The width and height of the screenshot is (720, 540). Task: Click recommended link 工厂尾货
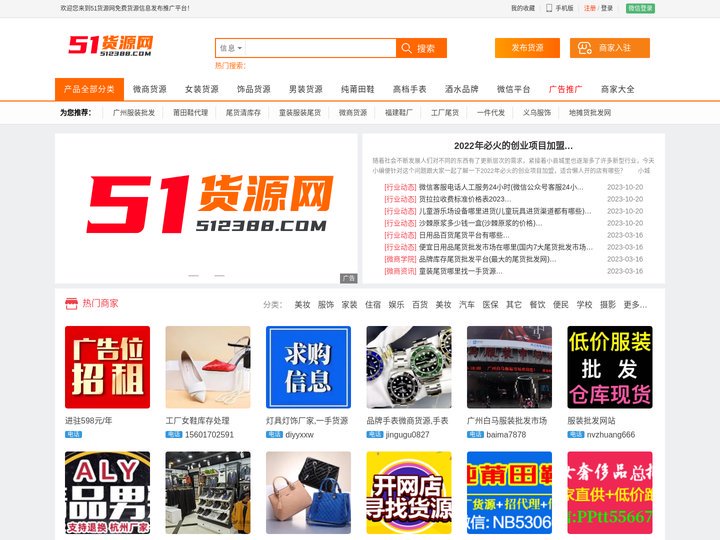coord(445,112)
